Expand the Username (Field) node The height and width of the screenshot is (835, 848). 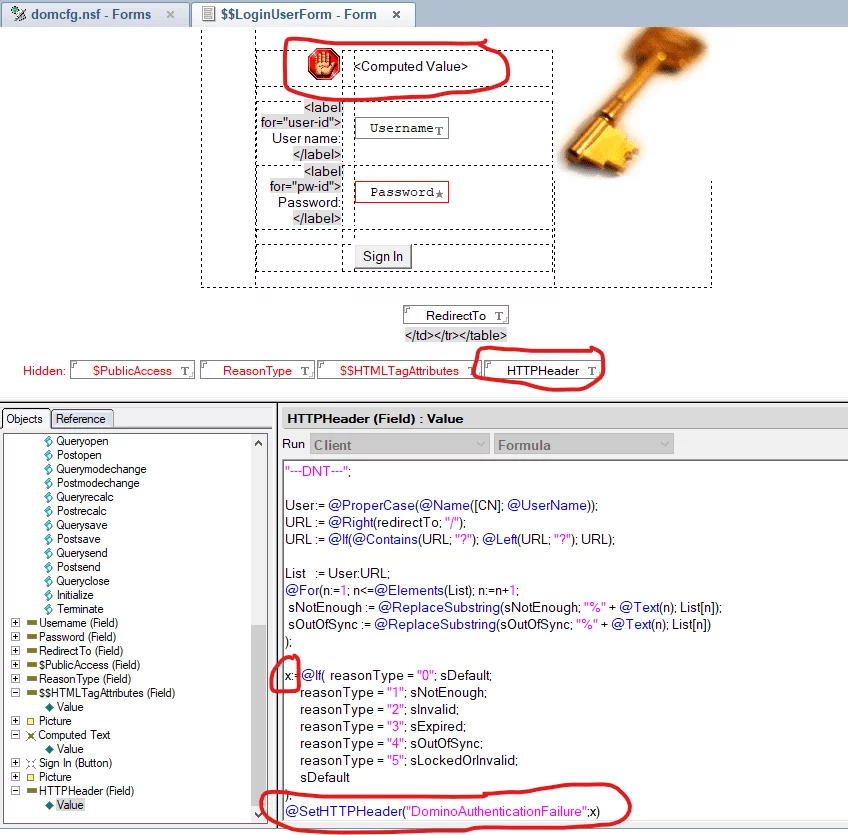coord(16,623)
